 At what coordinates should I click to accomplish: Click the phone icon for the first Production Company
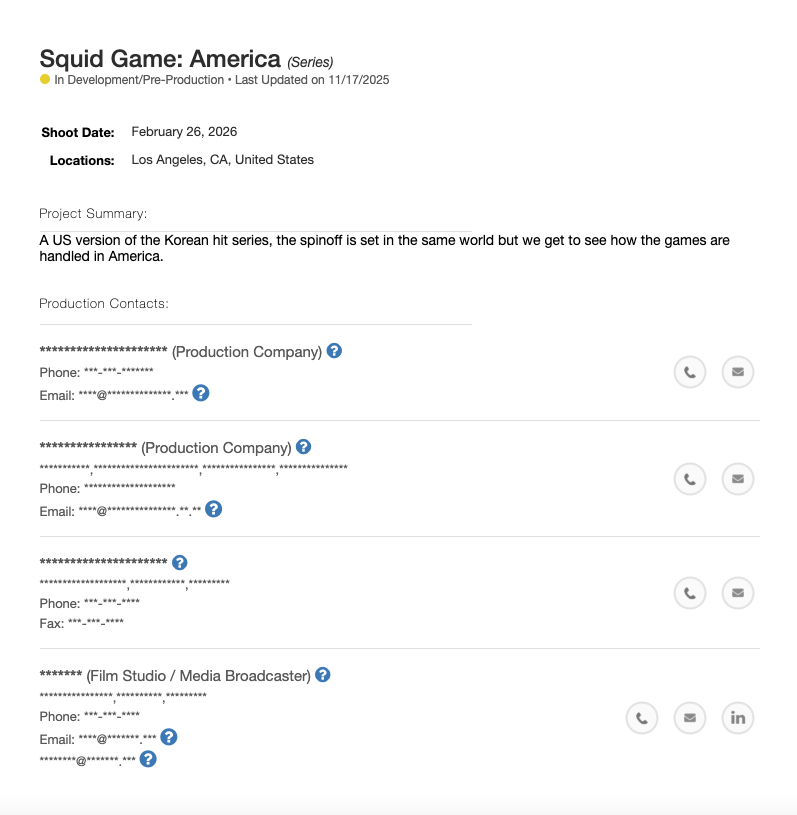[x=689, y=372]
